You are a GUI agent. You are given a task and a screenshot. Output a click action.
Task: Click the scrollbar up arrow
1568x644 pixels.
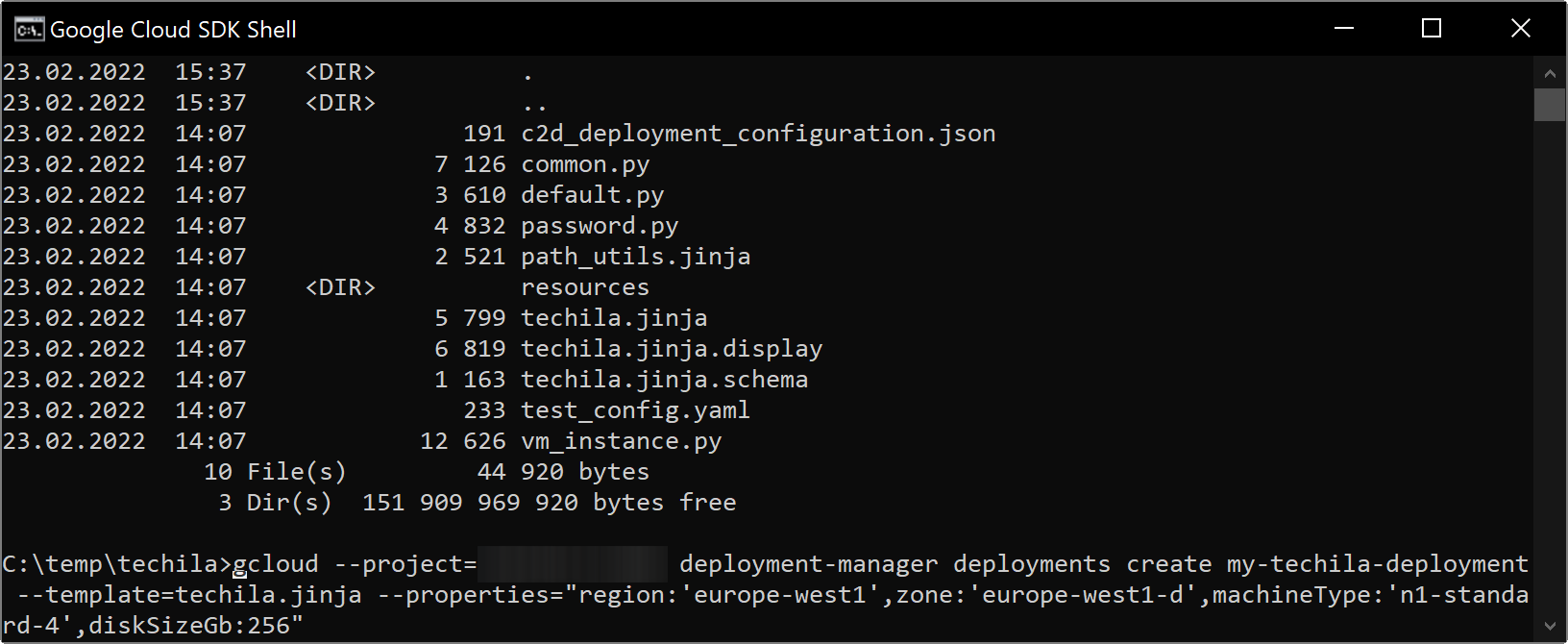tap(1550, 73)
